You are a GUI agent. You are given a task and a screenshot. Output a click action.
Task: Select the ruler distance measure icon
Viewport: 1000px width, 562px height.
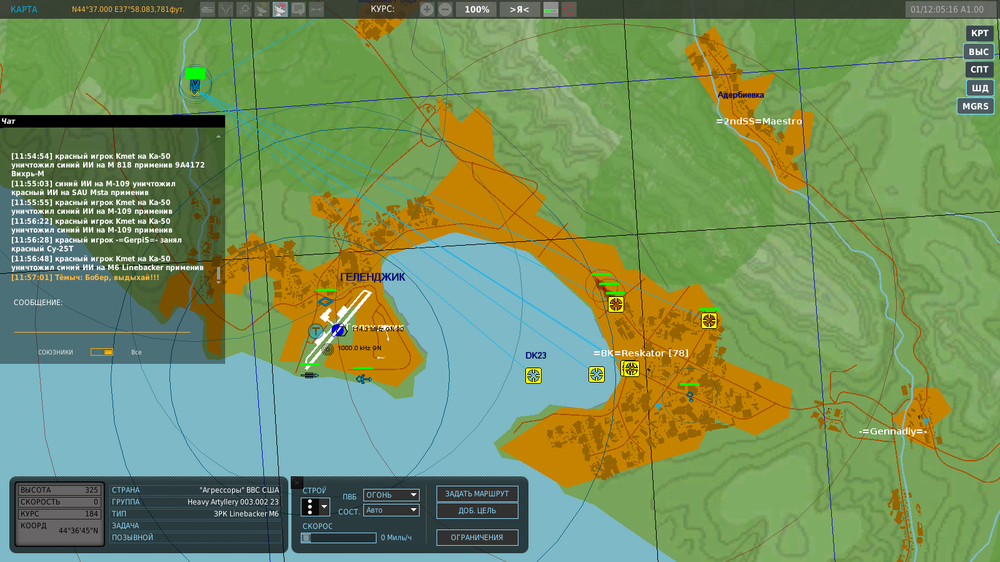click(x=316, y=10)
